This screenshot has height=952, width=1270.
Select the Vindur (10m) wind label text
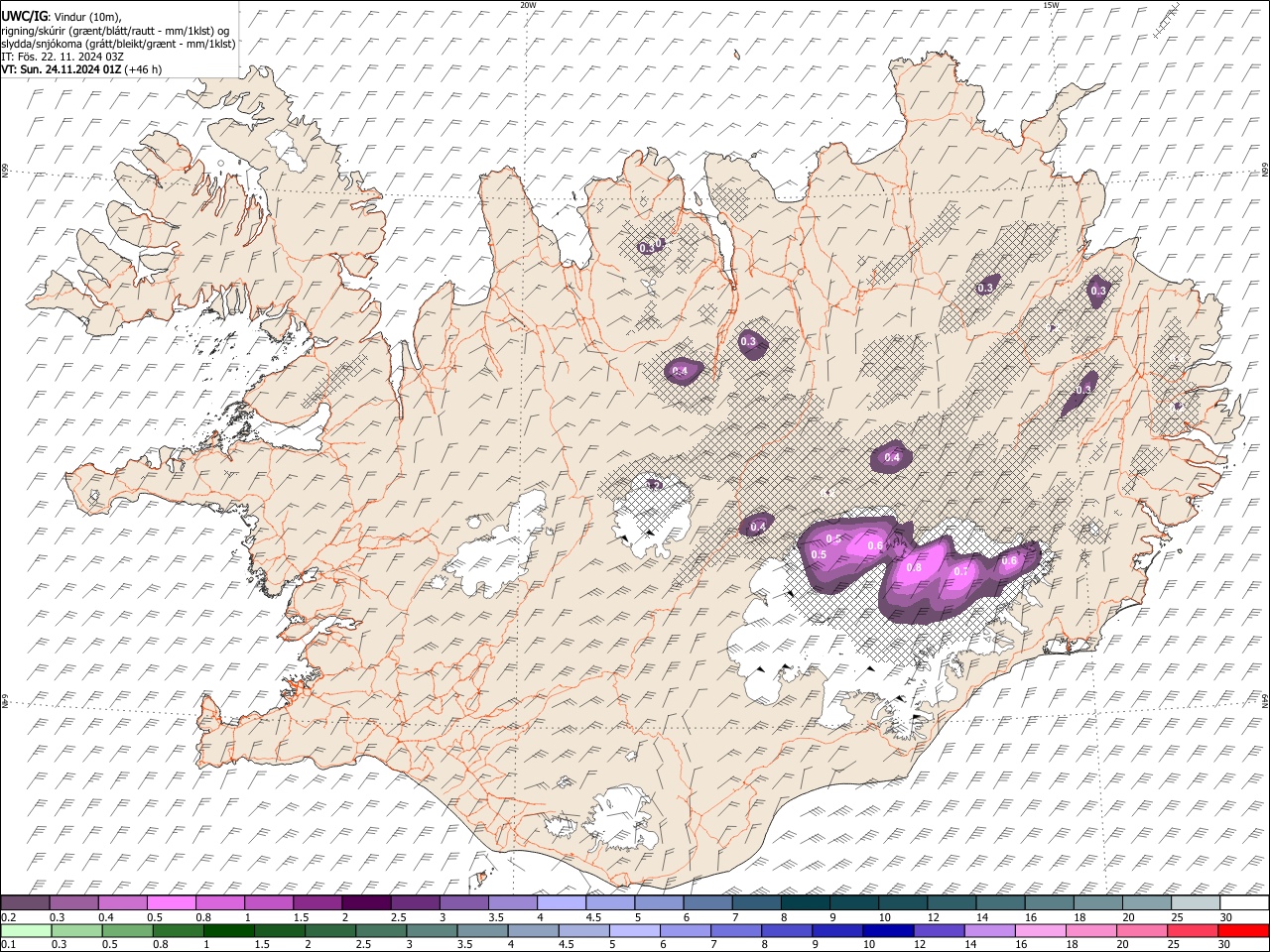pos(88,17)
